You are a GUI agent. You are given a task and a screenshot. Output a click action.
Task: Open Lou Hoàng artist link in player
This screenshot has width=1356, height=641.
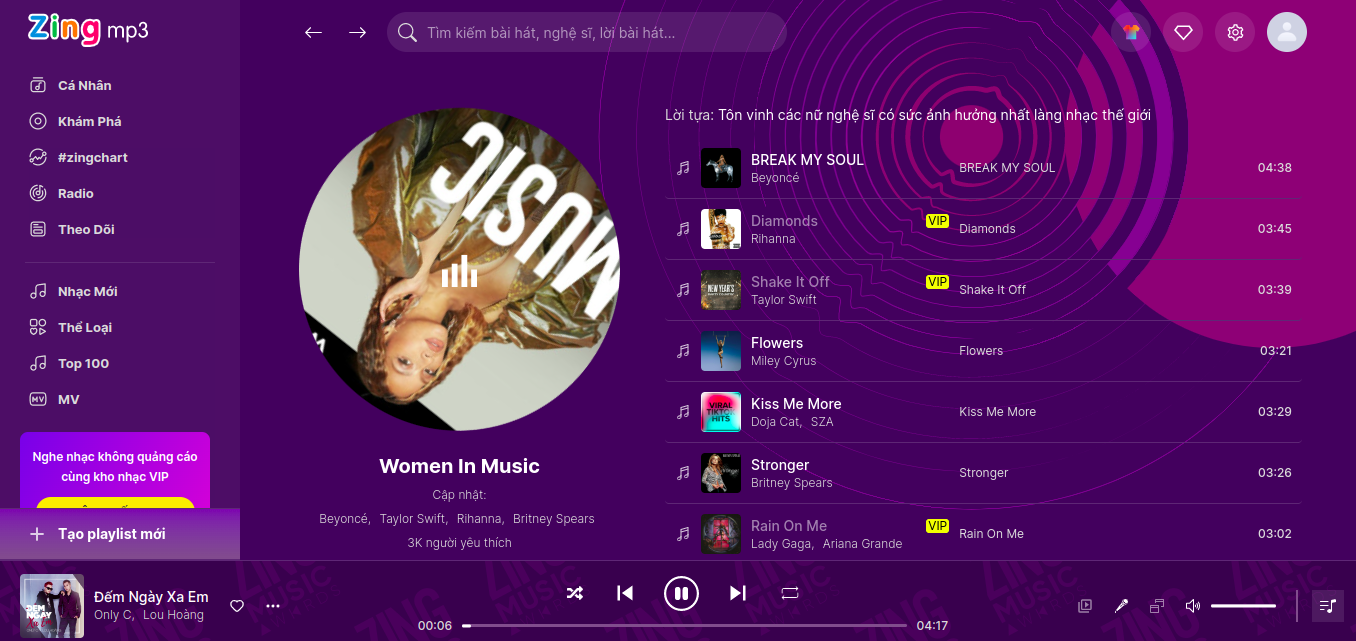[x=173, y=615]
